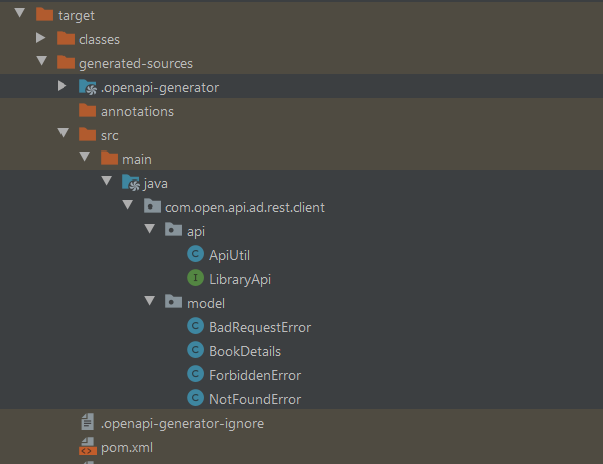Select the .openapi-generator row text
603x464 pixels.
click(x=160, y=88)
